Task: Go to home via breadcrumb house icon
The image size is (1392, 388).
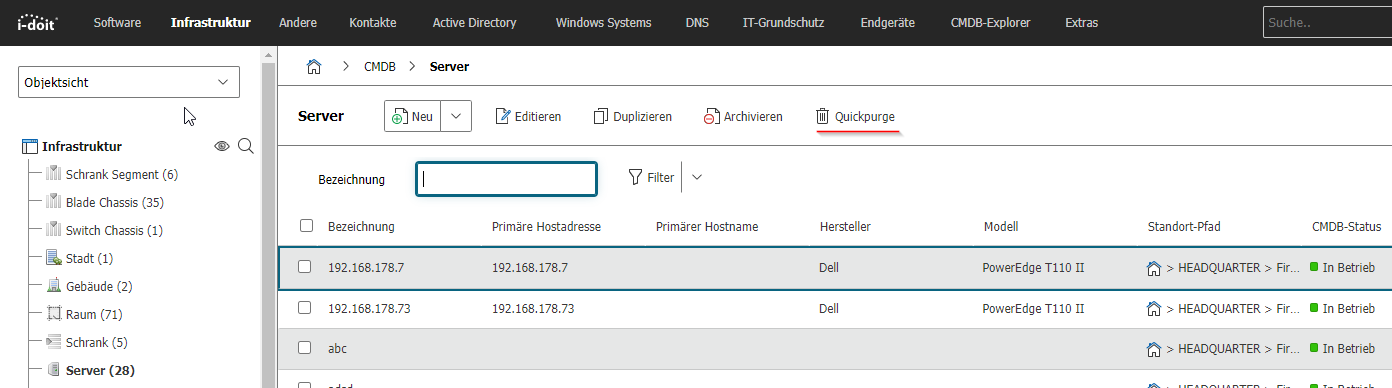Action: pyautogui.click(x=314, y=67)
